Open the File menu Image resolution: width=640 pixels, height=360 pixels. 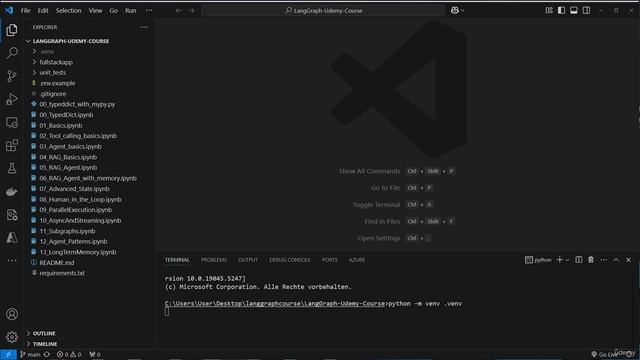pyautogui.click(x=25, y=11)
